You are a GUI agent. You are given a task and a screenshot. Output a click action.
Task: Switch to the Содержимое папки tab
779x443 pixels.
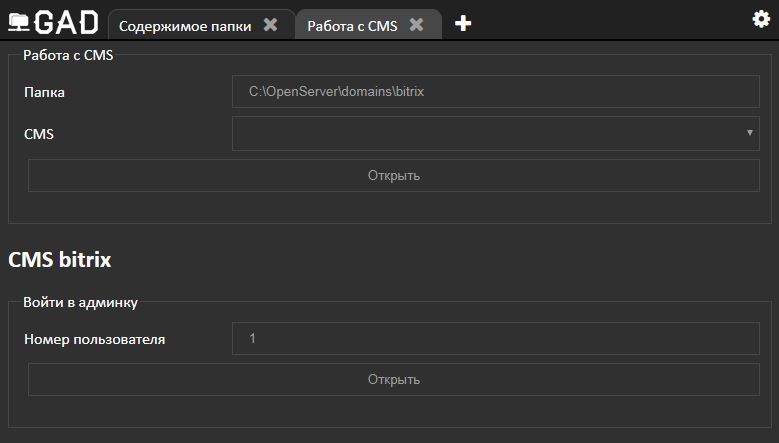pos(185,26)
